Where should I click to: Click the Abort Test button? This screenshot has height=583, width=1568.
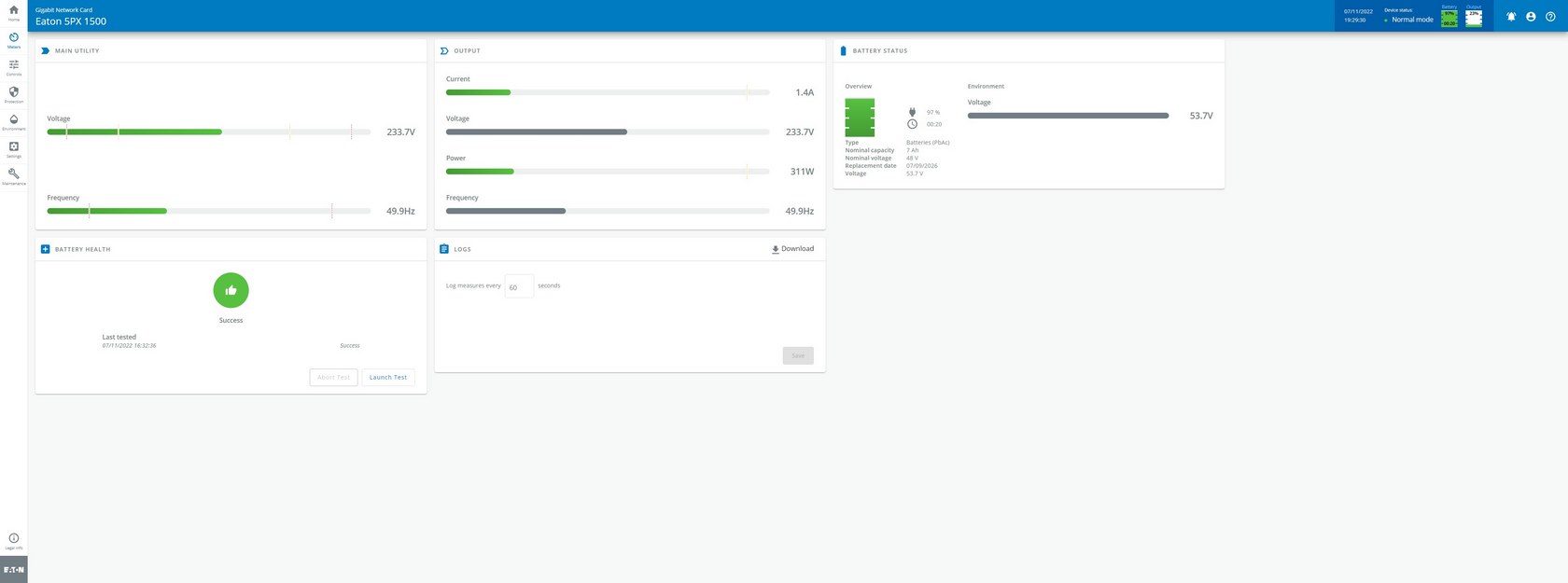click(333, 378)
